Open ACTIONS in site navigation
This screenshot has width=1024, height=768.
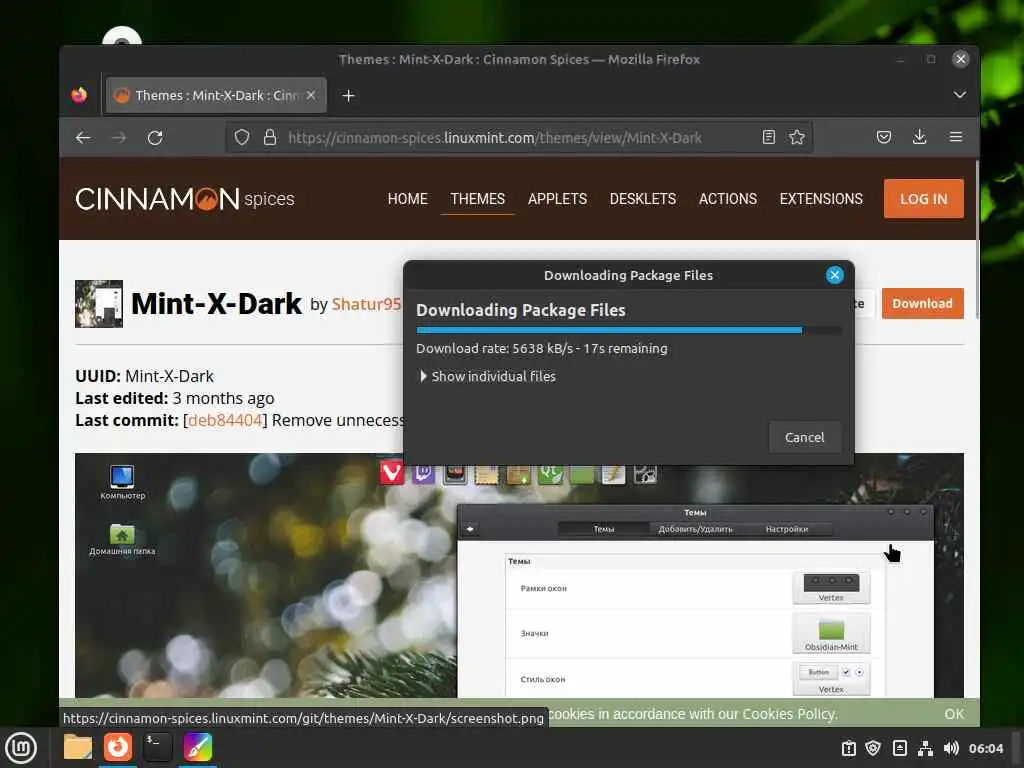728,199
